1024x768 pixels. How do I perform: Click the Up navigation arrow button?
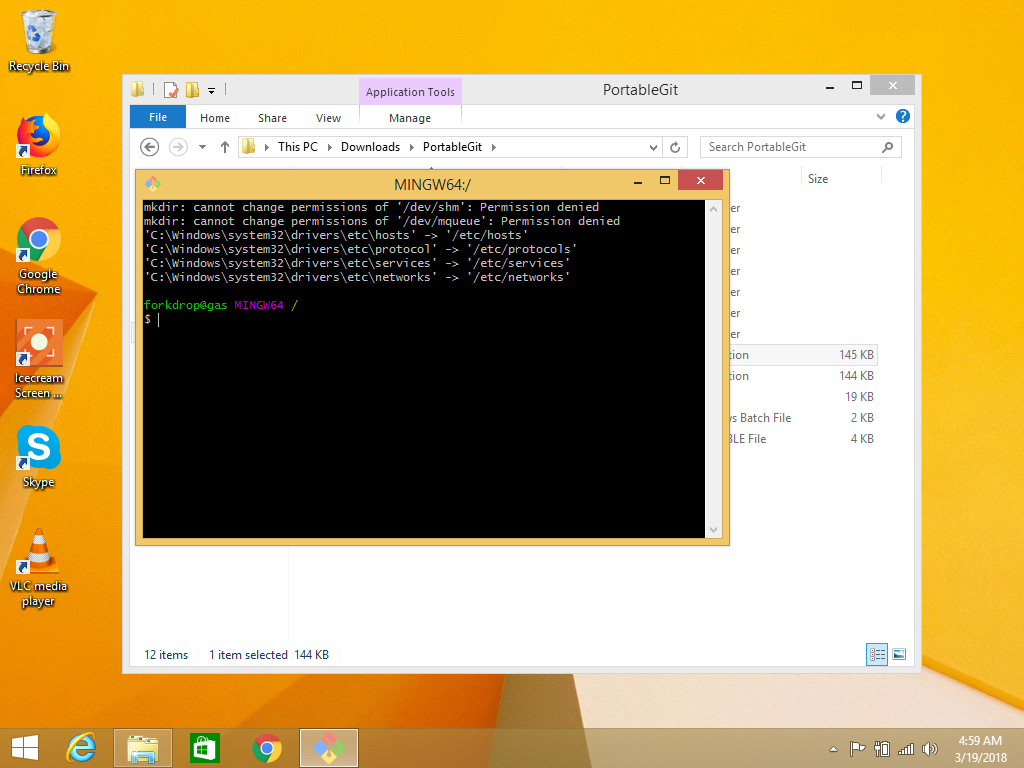224,146
